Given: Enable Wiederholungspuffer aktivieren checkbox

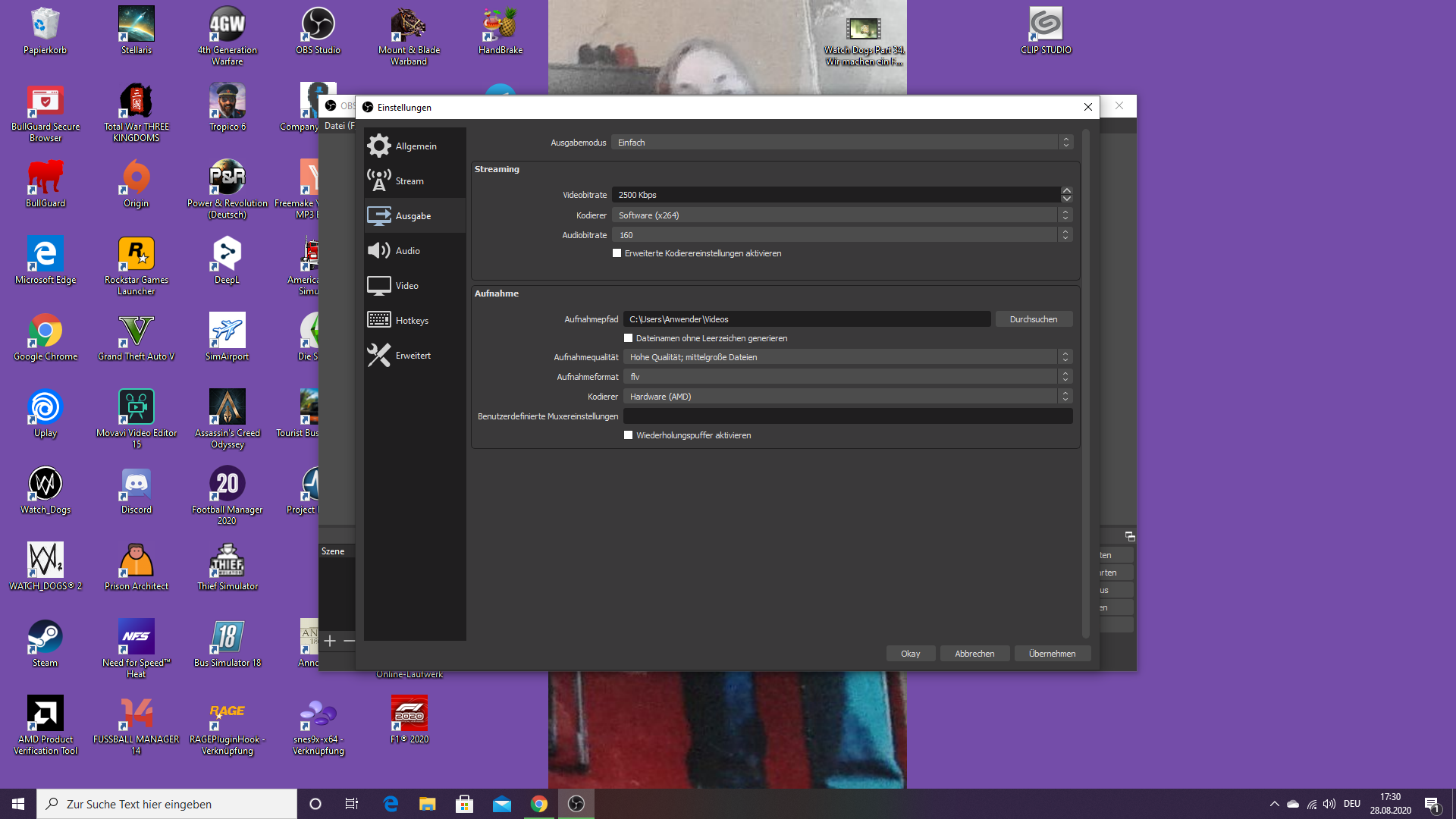Looking at the screenshot, I should pos(628,435).
